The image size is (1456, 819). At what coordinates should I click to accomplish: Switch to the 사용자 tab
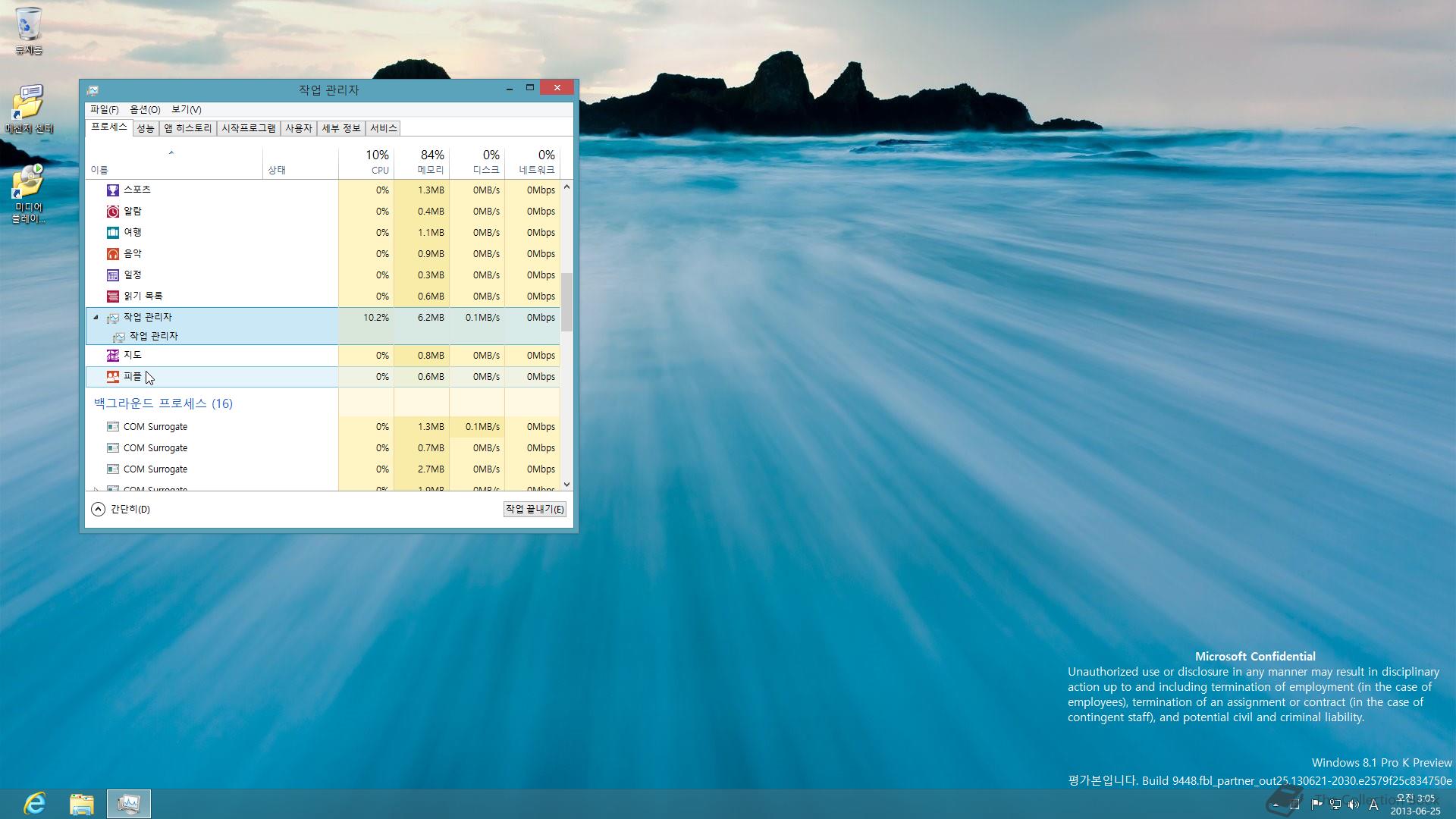tap(299, 129)
